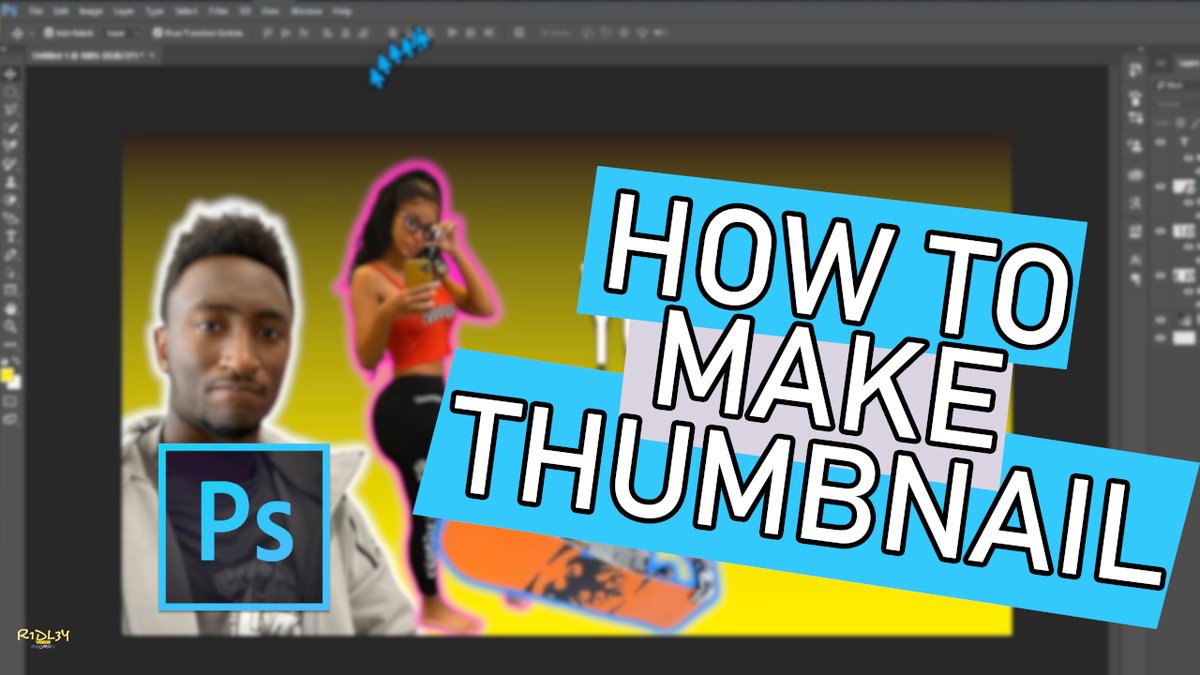Select the Type tool

pos(11,235)
